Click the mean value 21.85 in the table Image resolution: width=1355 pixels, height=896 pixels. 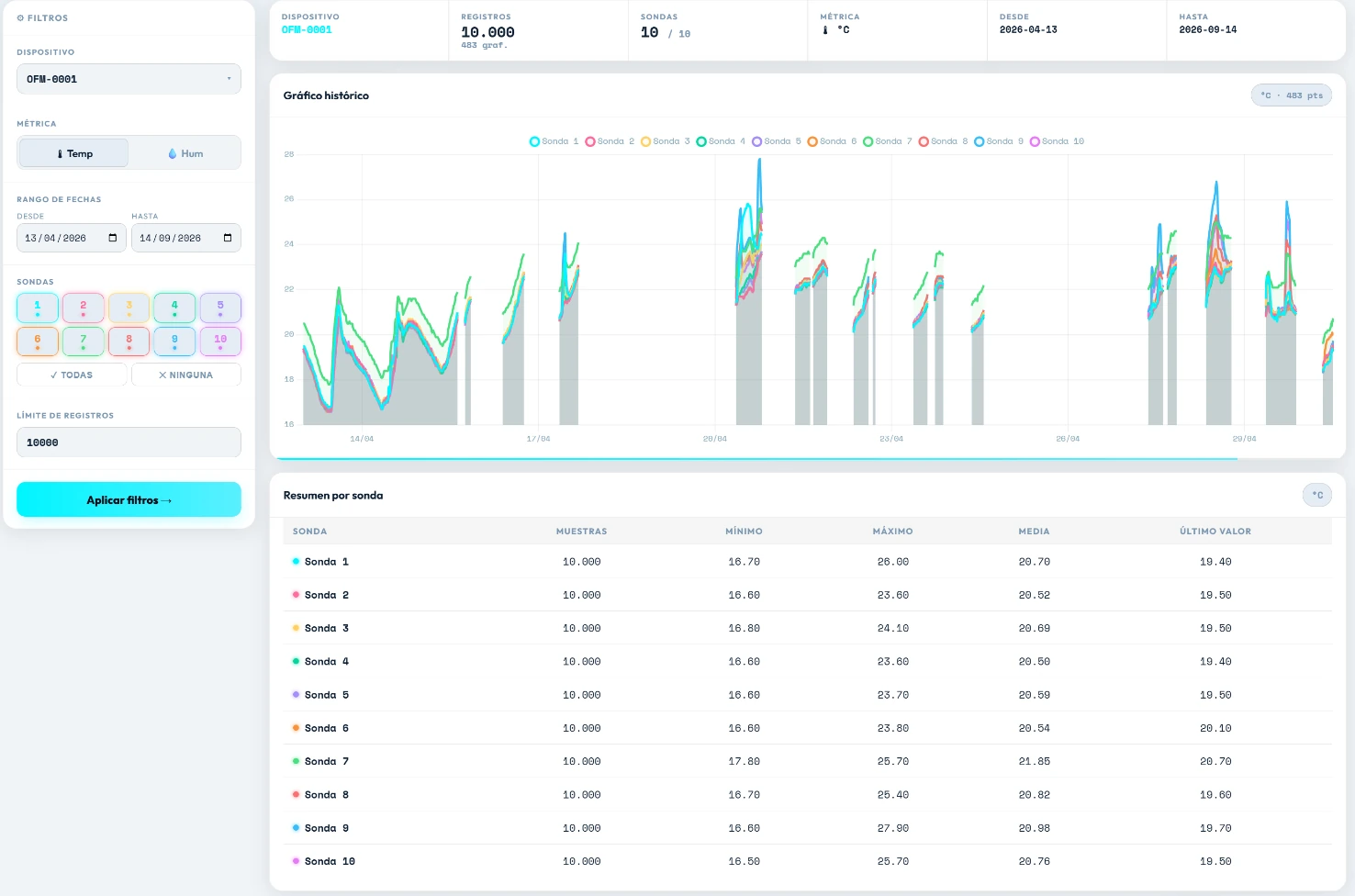pos(1035,761)
